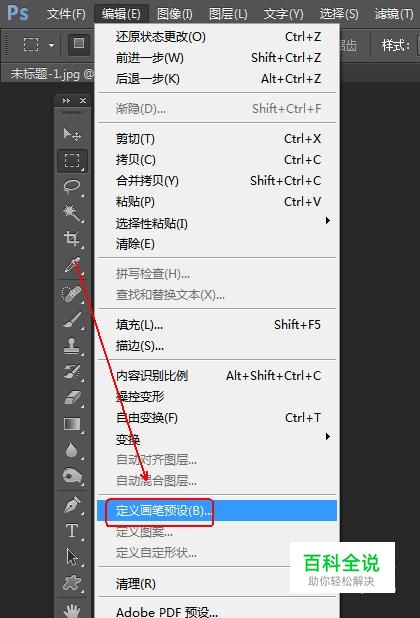Viewport: 420px width, 618px height.
Task: Expand toolbox to two columns arrows
Action: pyautogui.click(x=66, y=101)
